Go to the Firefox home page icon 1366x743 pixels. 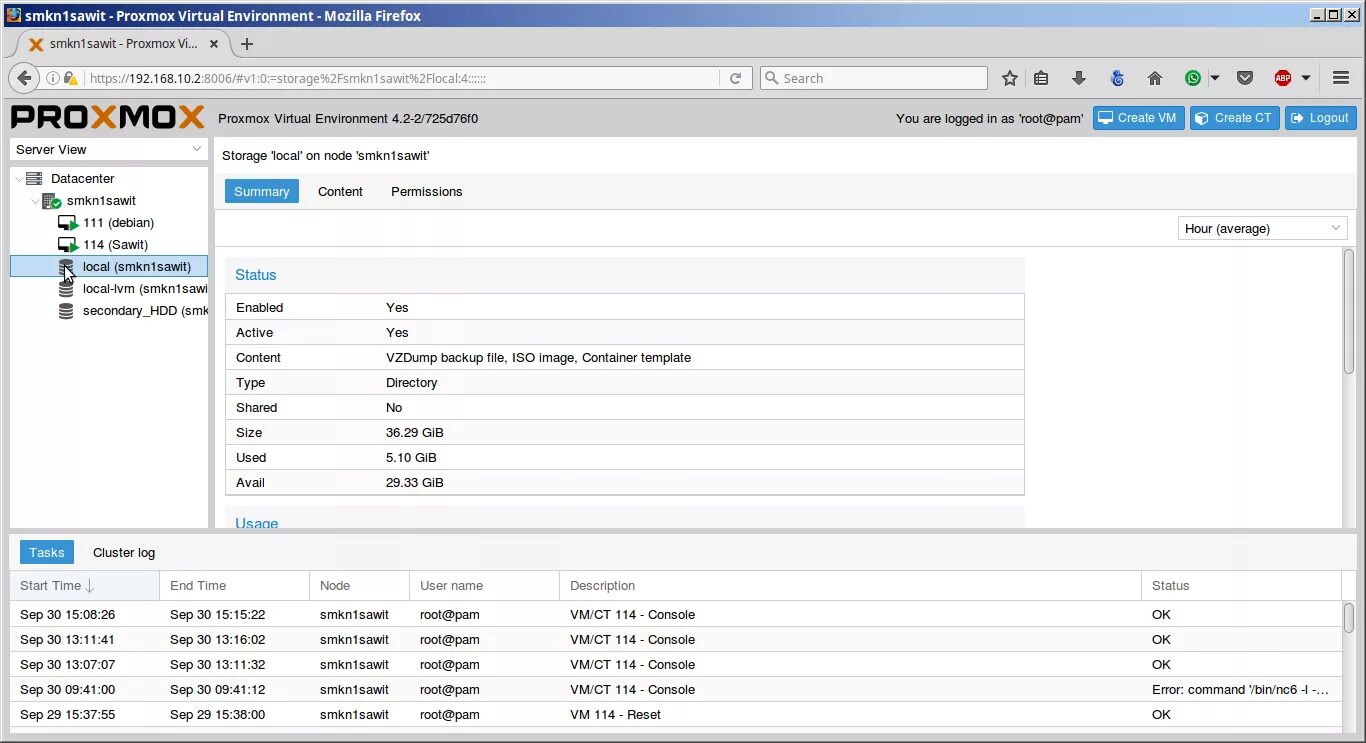click(1155, 78)
